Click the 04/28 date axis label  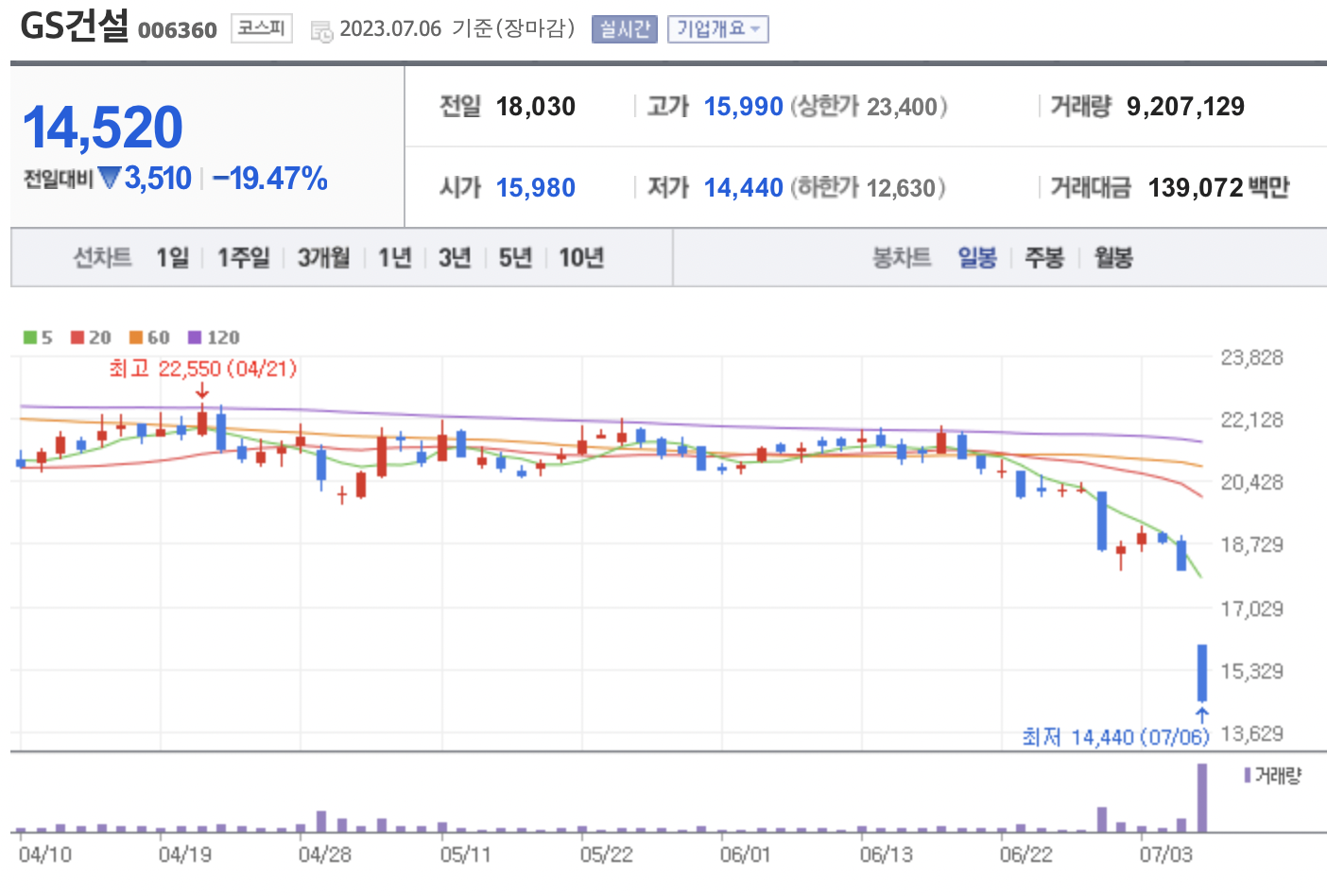[x=324, y=855]
